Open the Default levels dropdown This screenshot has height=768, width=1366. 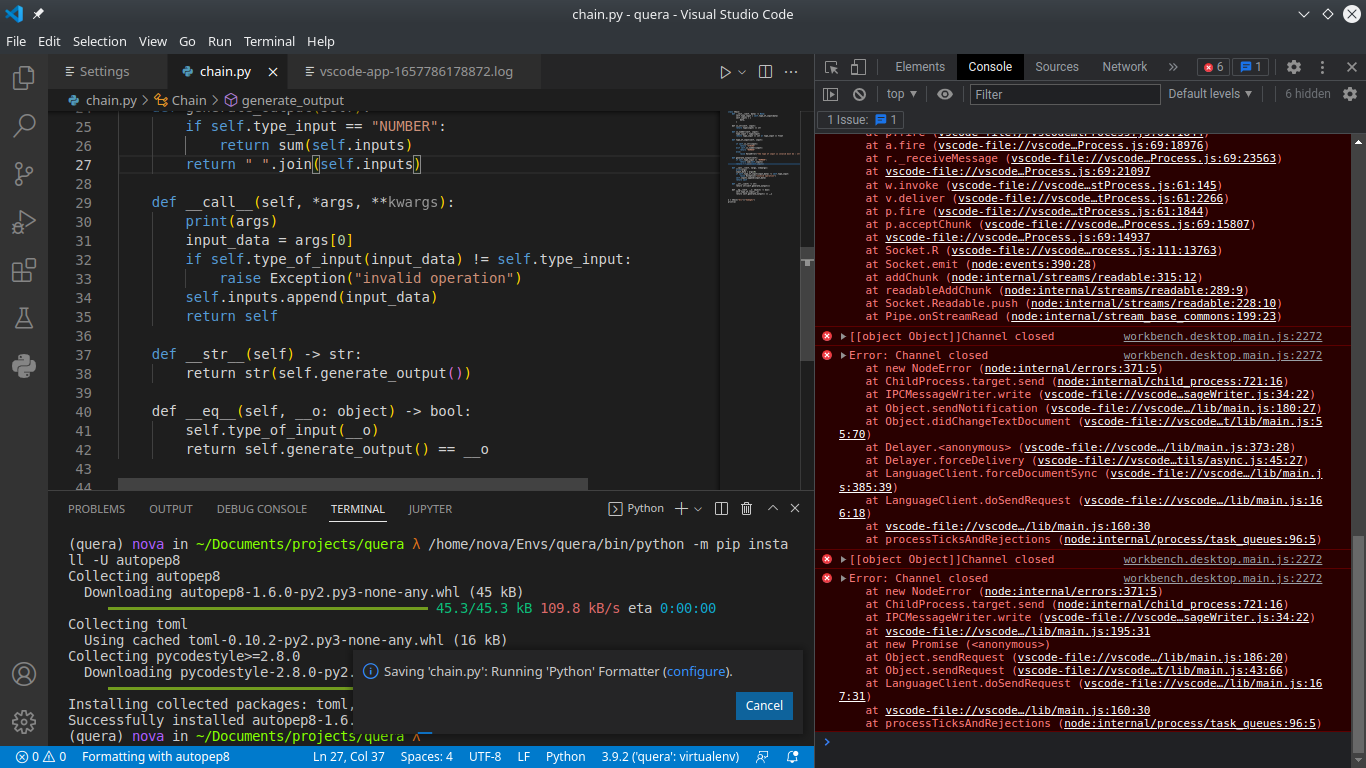coord(1207,93)
